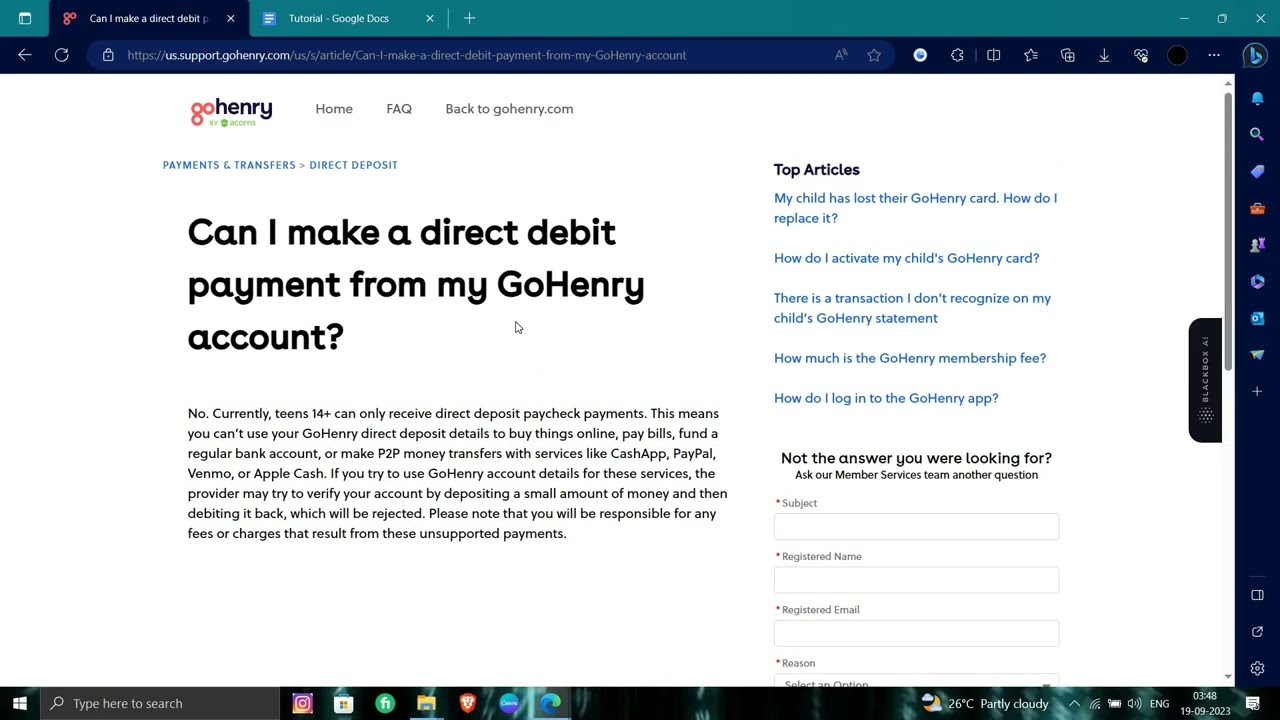The image size is (1280, 720).
Task: Add new sidebar app plus icon
Action: (x=1257, y=391)
